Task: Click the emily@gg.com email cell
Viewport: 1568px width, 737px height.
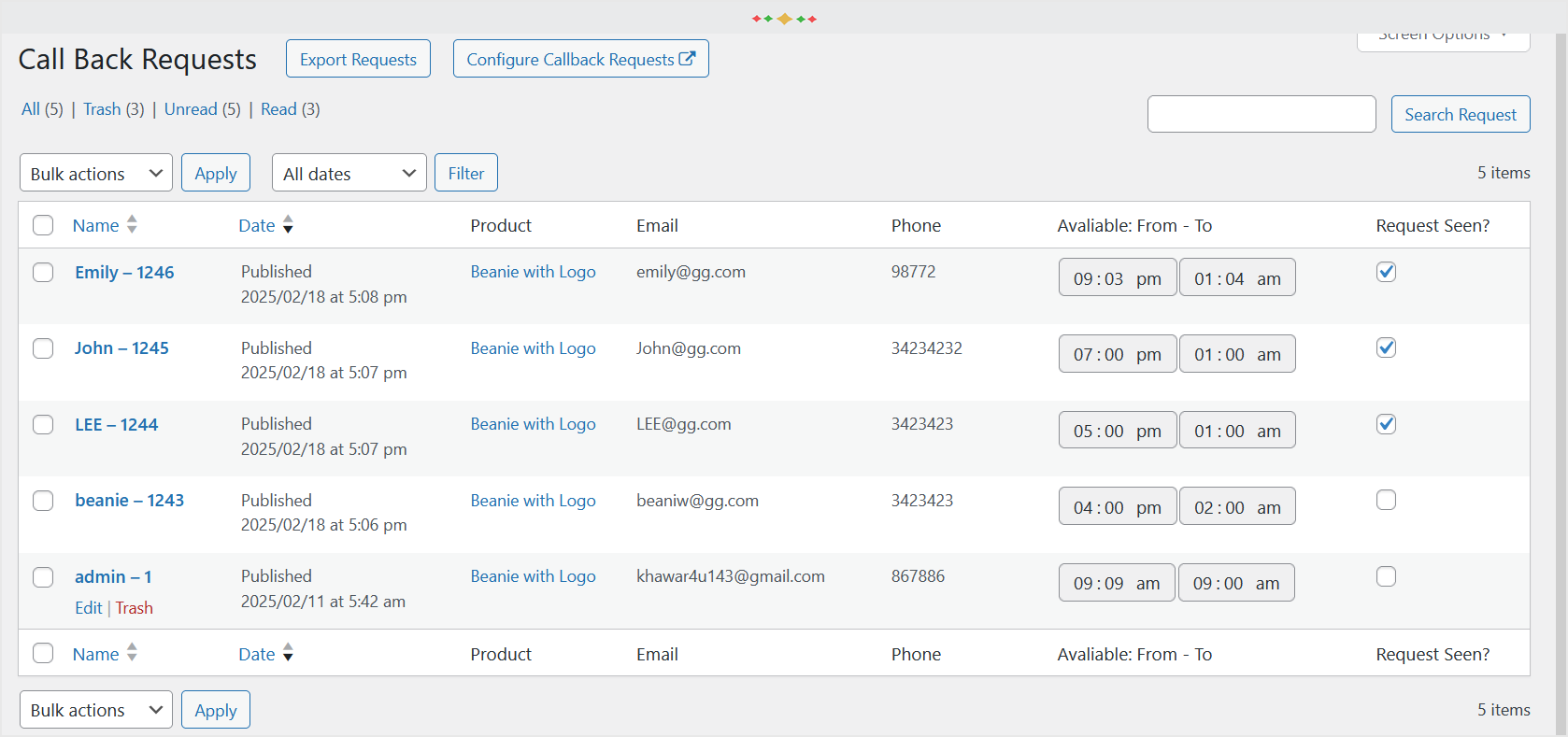Action: click(691, 272)
